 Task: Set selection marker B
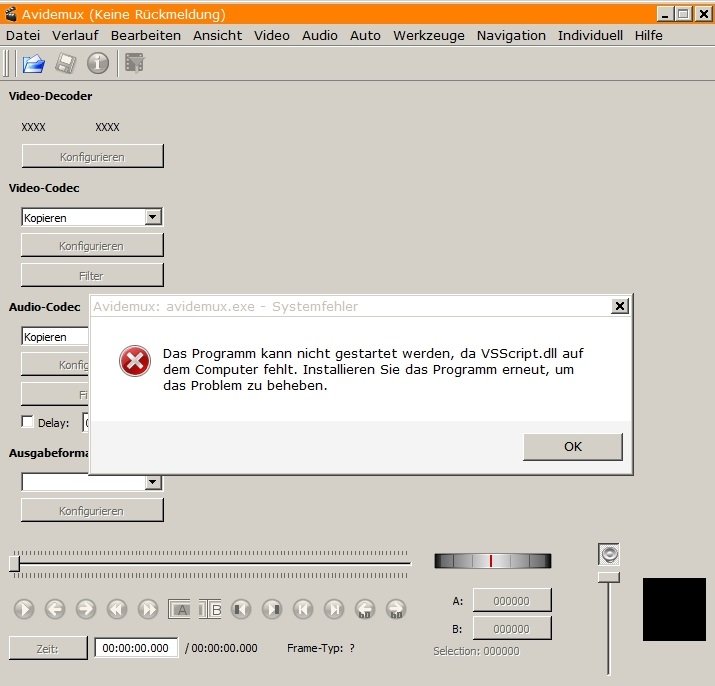tap(210, 609)
